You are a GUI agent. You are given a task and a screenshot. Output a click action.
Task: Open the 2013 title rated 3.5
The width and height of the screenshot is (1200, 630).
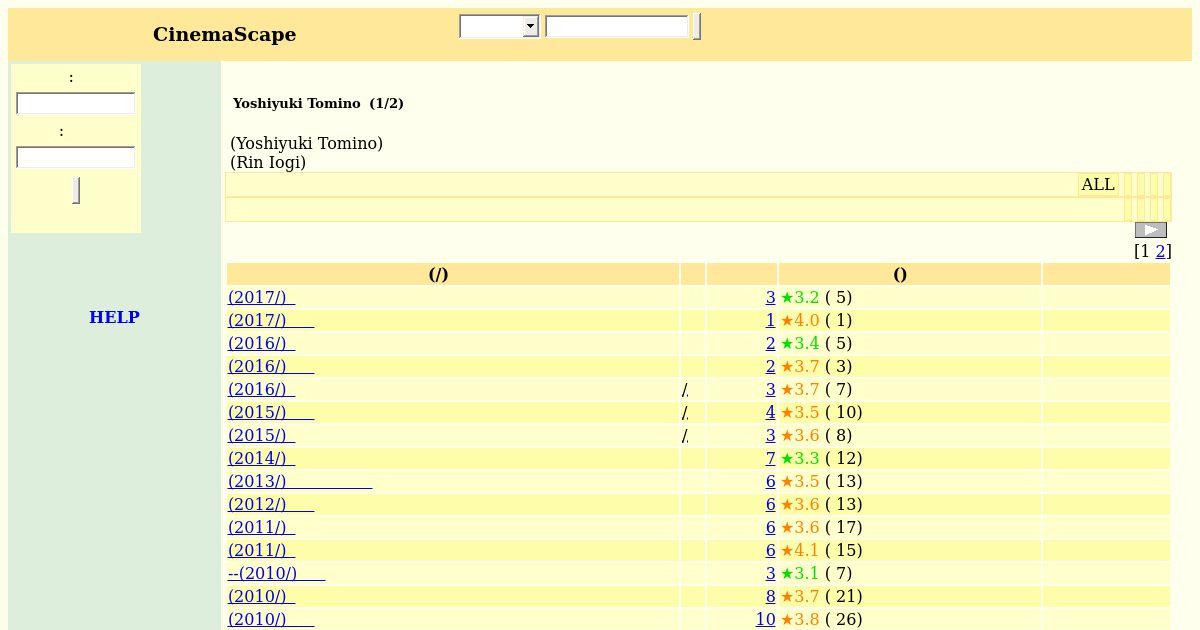coord(300,481)
